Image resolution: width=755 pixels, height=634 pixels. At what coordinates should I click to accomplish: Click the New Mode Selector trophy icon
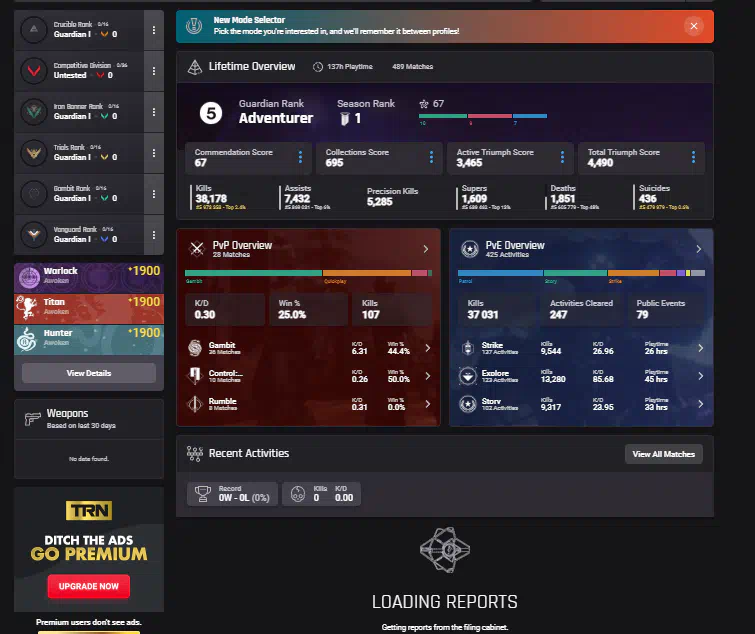[194, 26]
